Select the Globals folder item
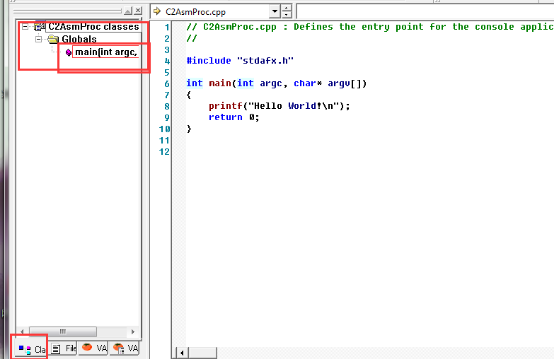The height and width of the screenshot is (360, 554). pos(79,39)
